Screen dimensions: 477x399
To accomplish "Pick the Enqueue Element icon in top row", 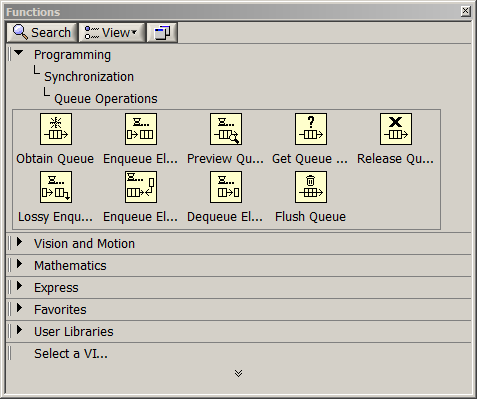I will click(x=141, y=129).
